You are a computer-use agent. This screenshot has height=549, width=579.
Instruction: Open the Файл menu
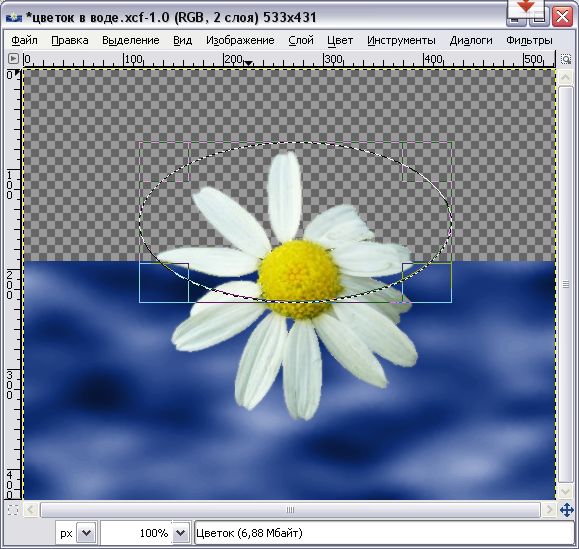click(24, 40)
